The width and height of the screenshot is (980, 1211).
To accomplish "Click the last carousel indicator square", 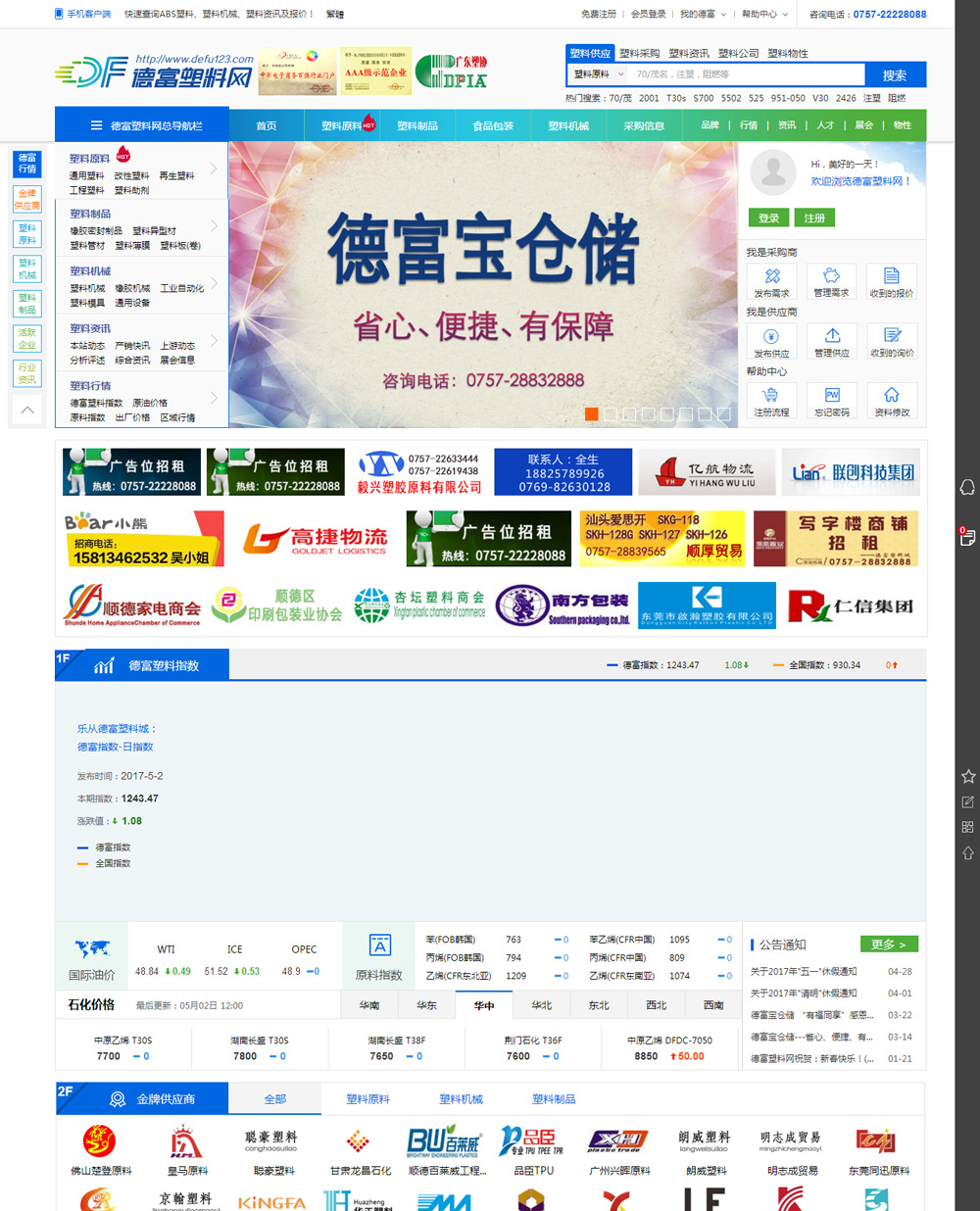I will [724, 414].
